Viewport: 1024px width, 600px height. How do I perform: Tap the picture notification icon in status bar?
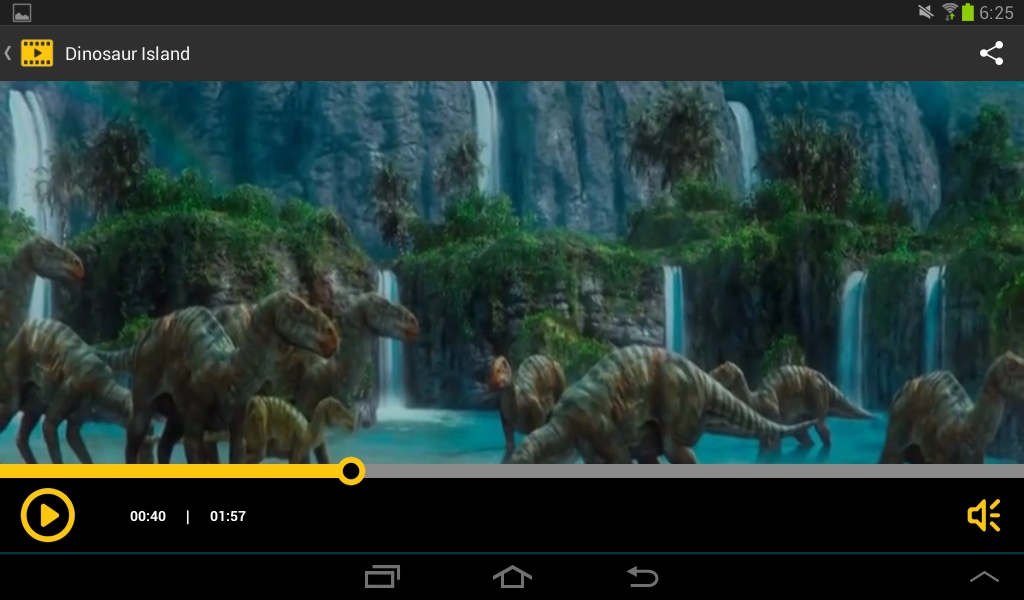click(22, 12)
